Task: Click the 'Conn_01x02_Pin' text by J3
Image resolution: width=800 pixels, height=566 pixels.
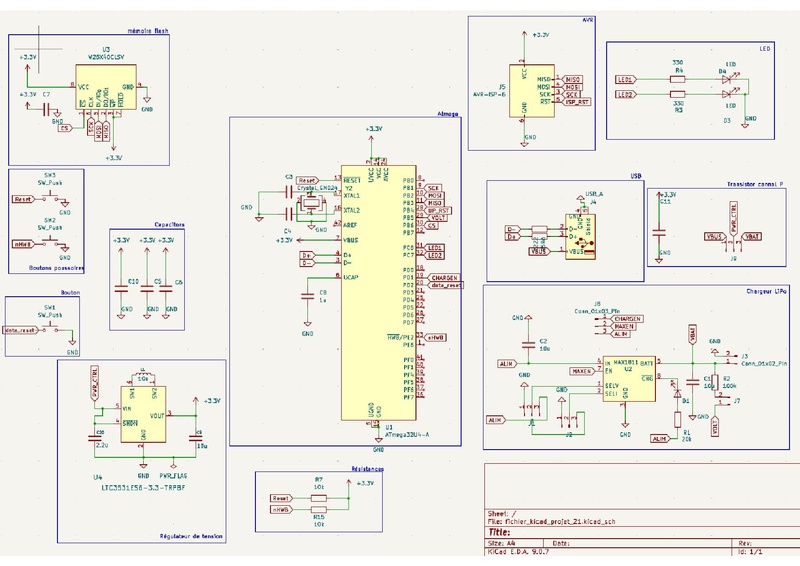Action: [x=764, y=364]
